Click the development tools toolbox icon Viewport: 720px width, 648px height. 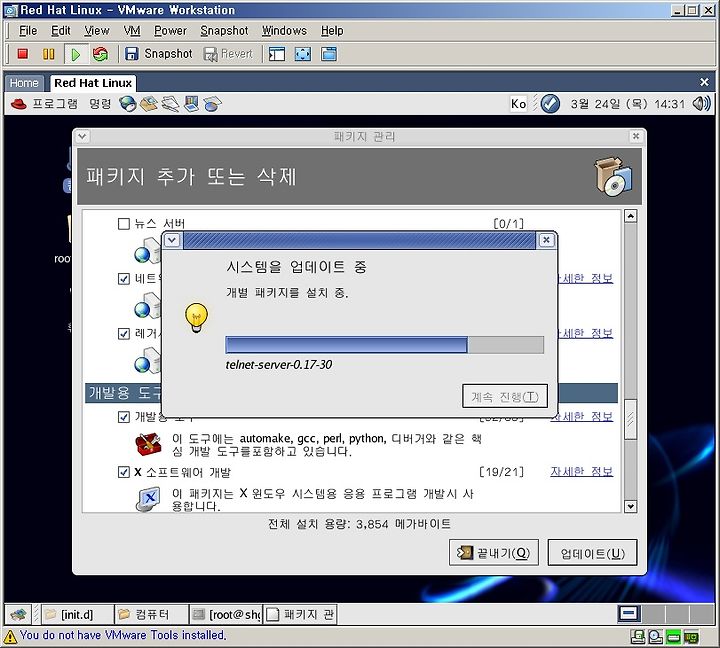[x=148, y=444]
